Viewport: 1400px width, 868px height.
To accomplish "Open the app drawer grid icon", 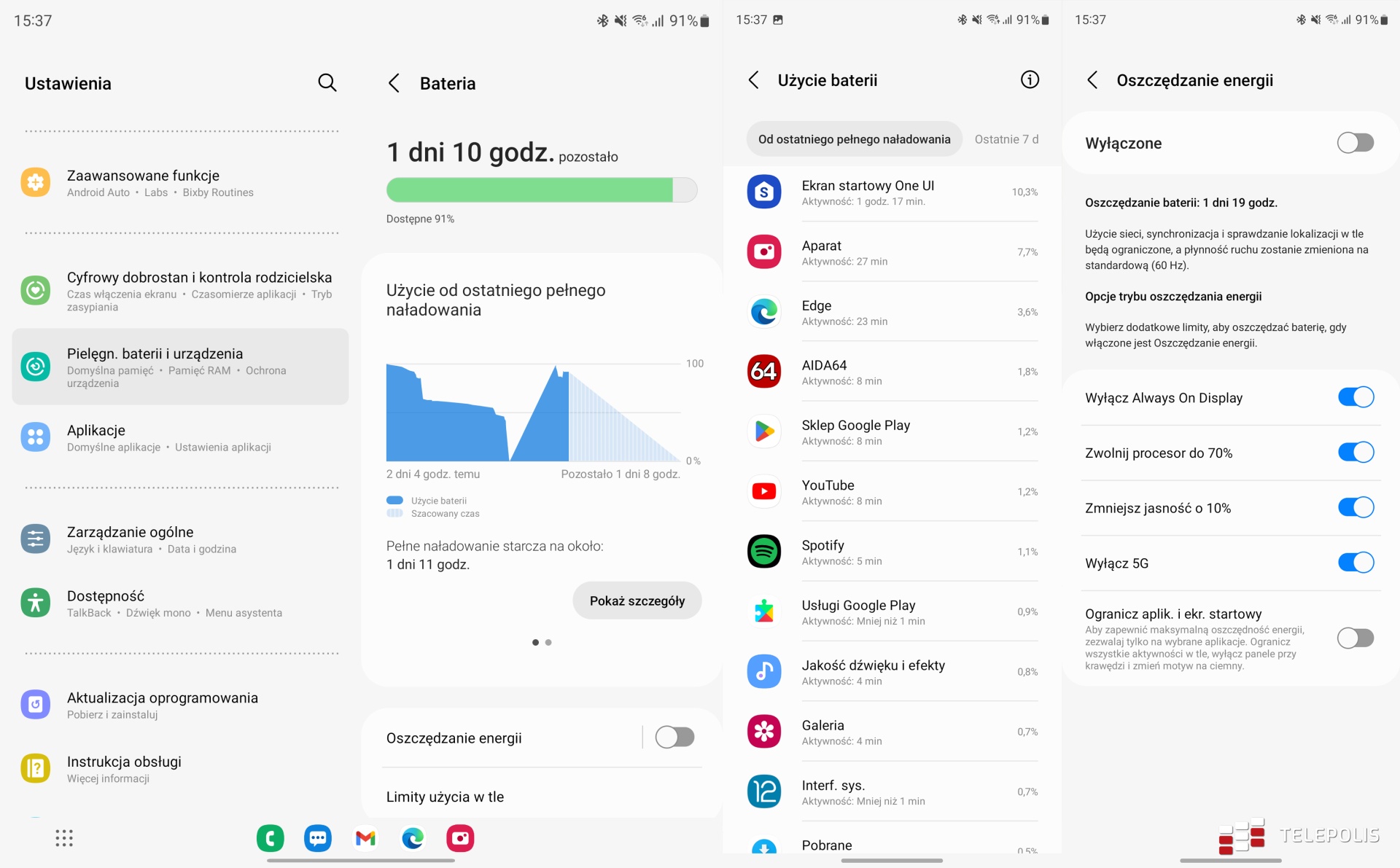I will click(64, 838).
